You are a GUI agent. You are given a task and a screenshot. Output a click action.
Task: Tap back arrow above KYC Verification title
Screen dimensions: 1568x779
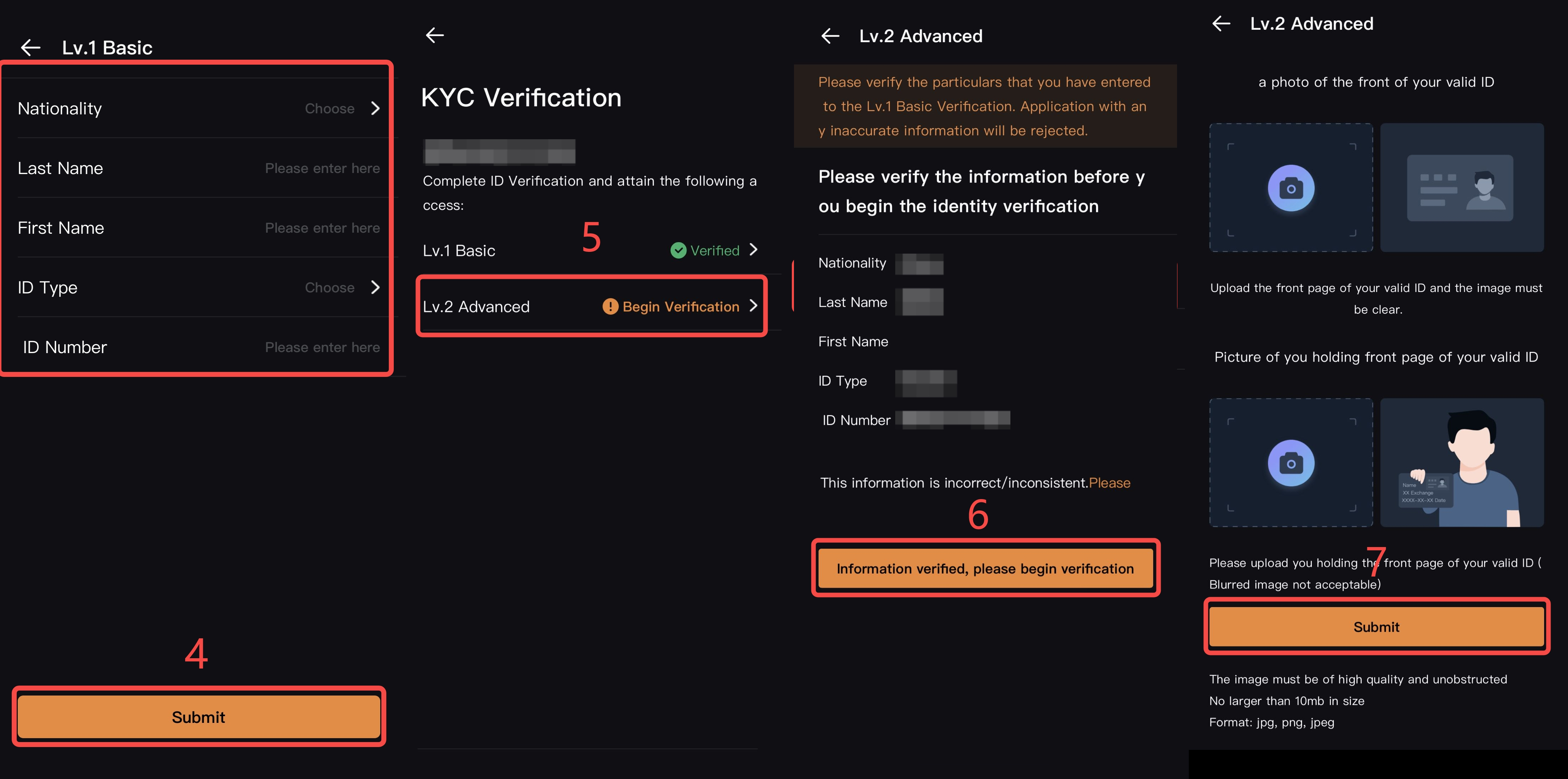[435, 35]
